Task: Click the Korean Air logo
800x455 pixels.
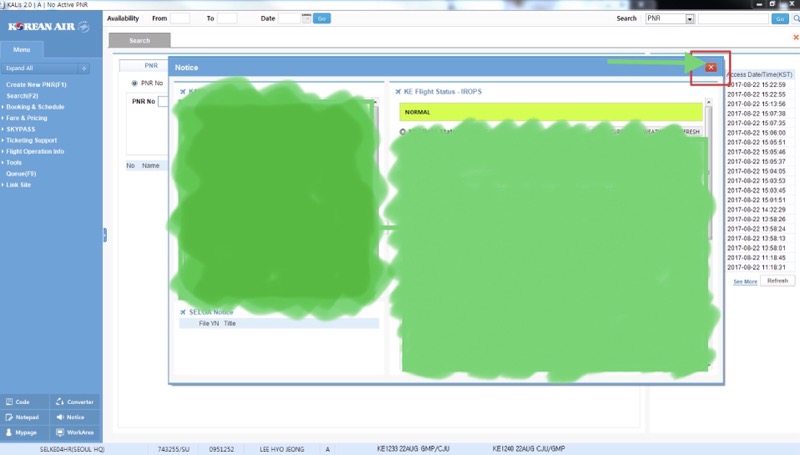Action: 49,27
